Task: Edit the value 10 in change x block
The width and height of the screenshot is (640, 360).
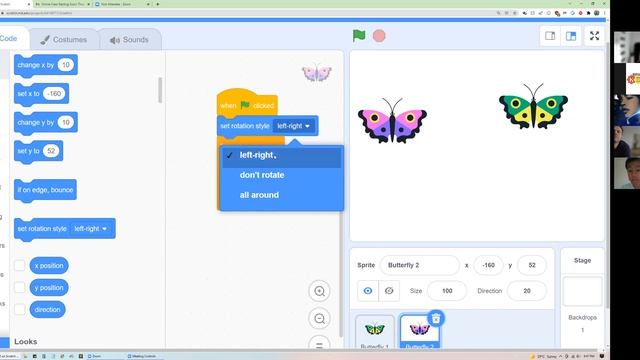Action: (x=66, y=65)
